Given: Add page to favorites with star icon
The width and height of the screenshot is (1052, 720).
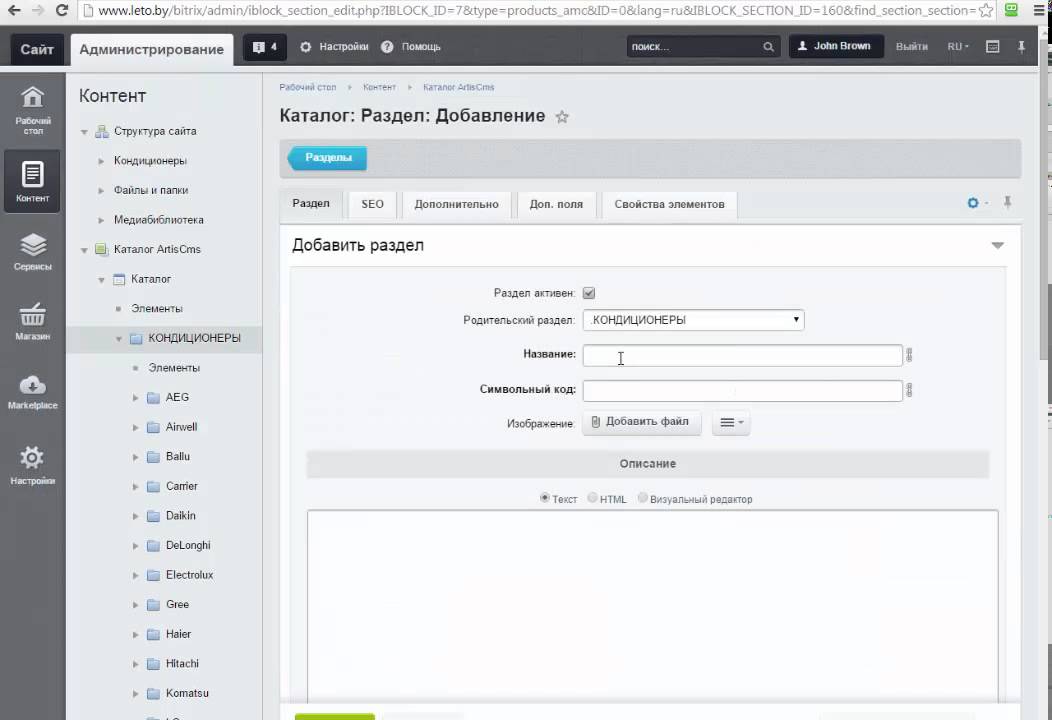Looking at the screenshot, I should click(x=562, y=117).
